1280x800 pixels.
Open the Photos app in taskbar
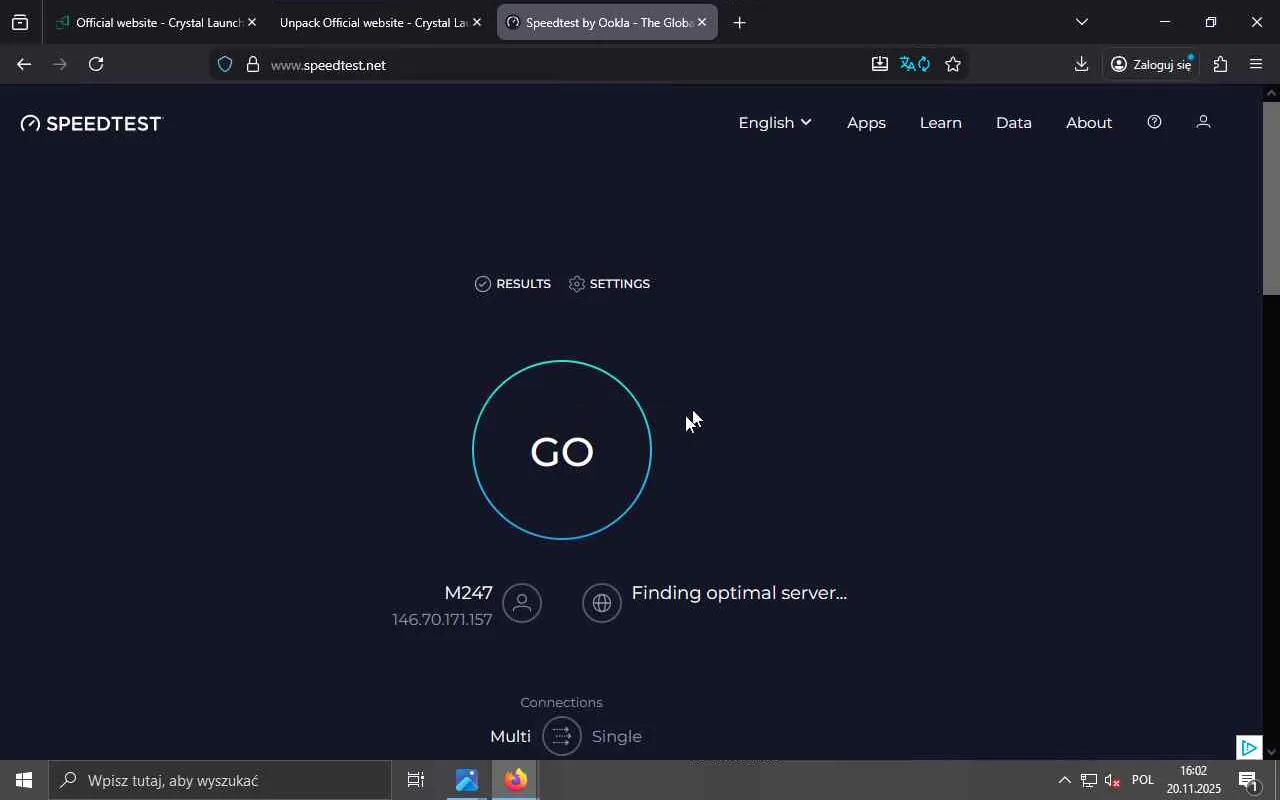point(467,780)
